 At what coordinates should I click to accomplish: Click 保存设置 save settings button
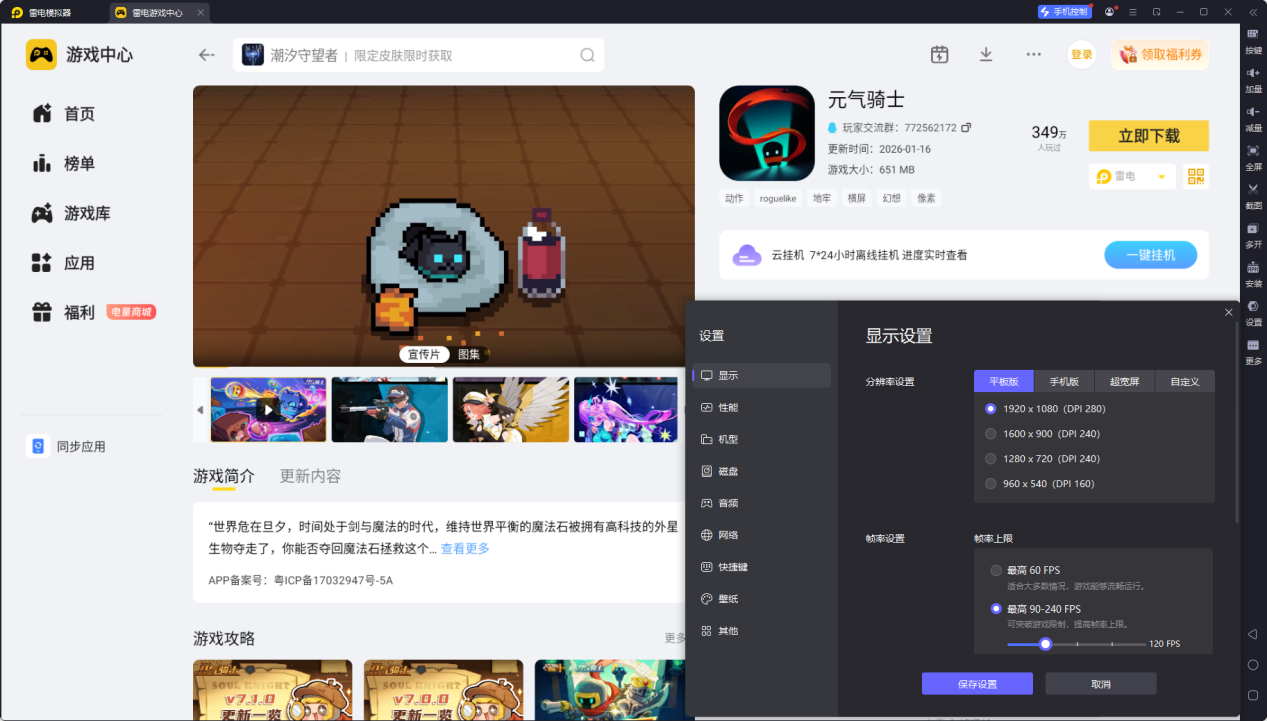pos(977,684)
